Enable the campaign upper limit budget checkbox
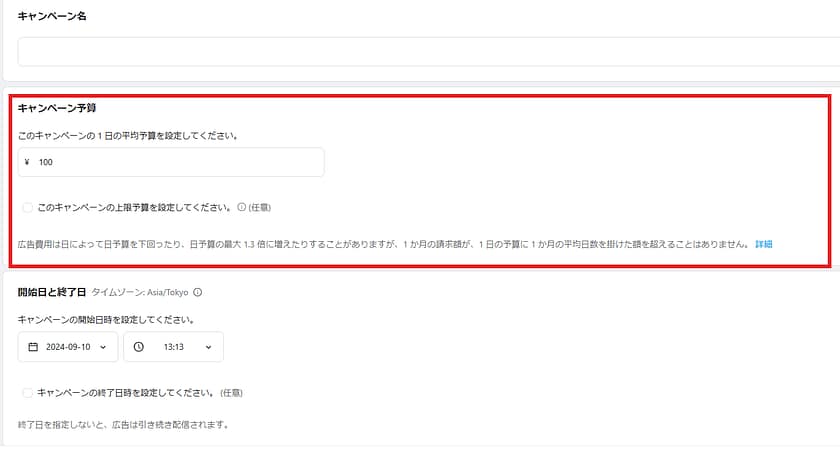 coord(28,208)
